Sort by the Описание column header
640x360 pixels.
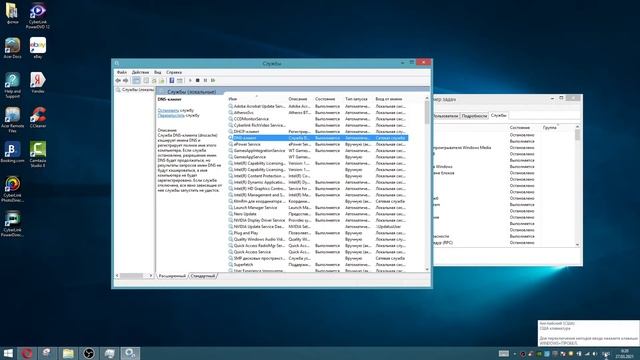point(298,99)
